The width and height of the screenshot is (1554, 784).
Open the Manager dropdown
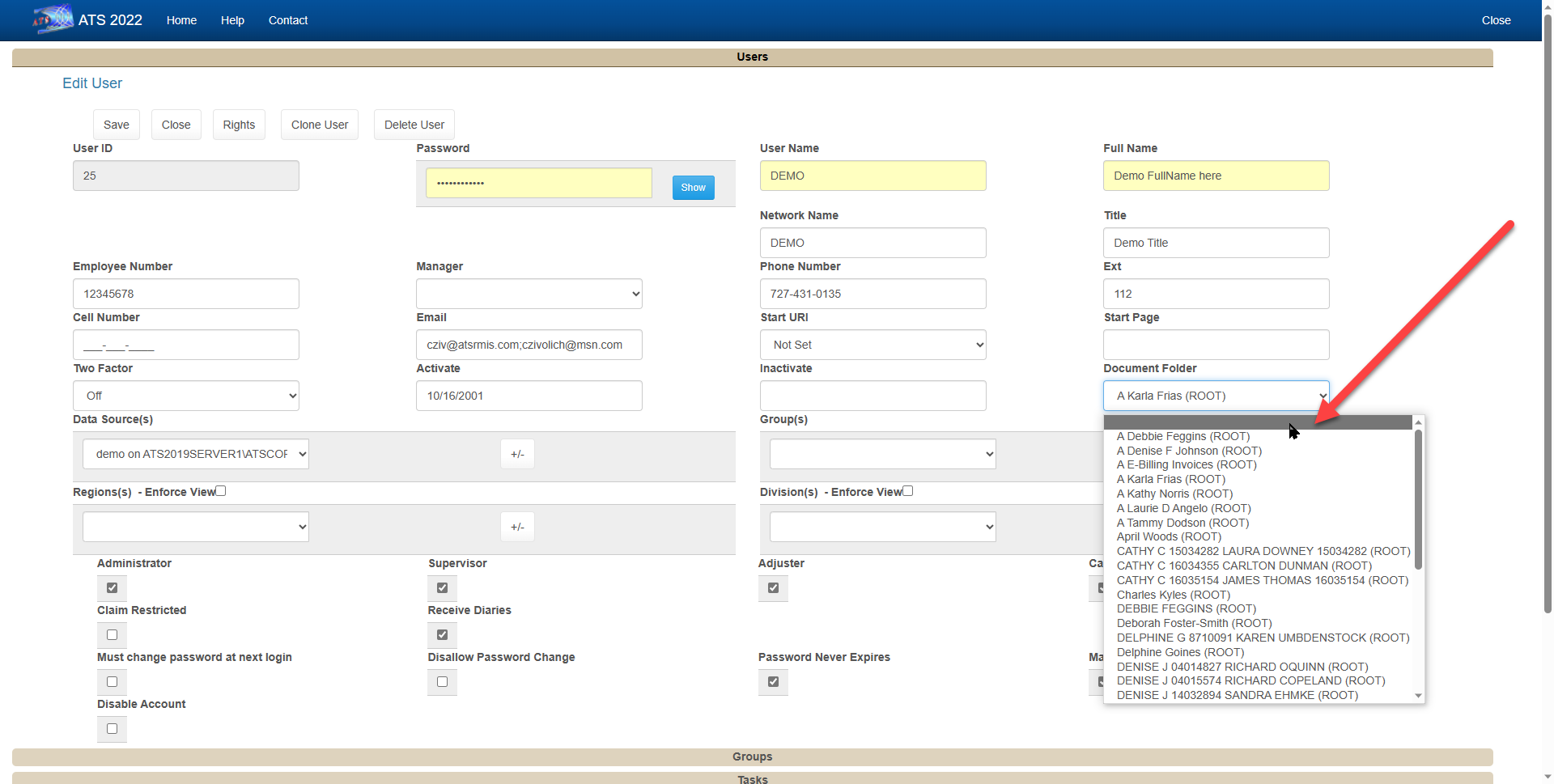point(529,294)
